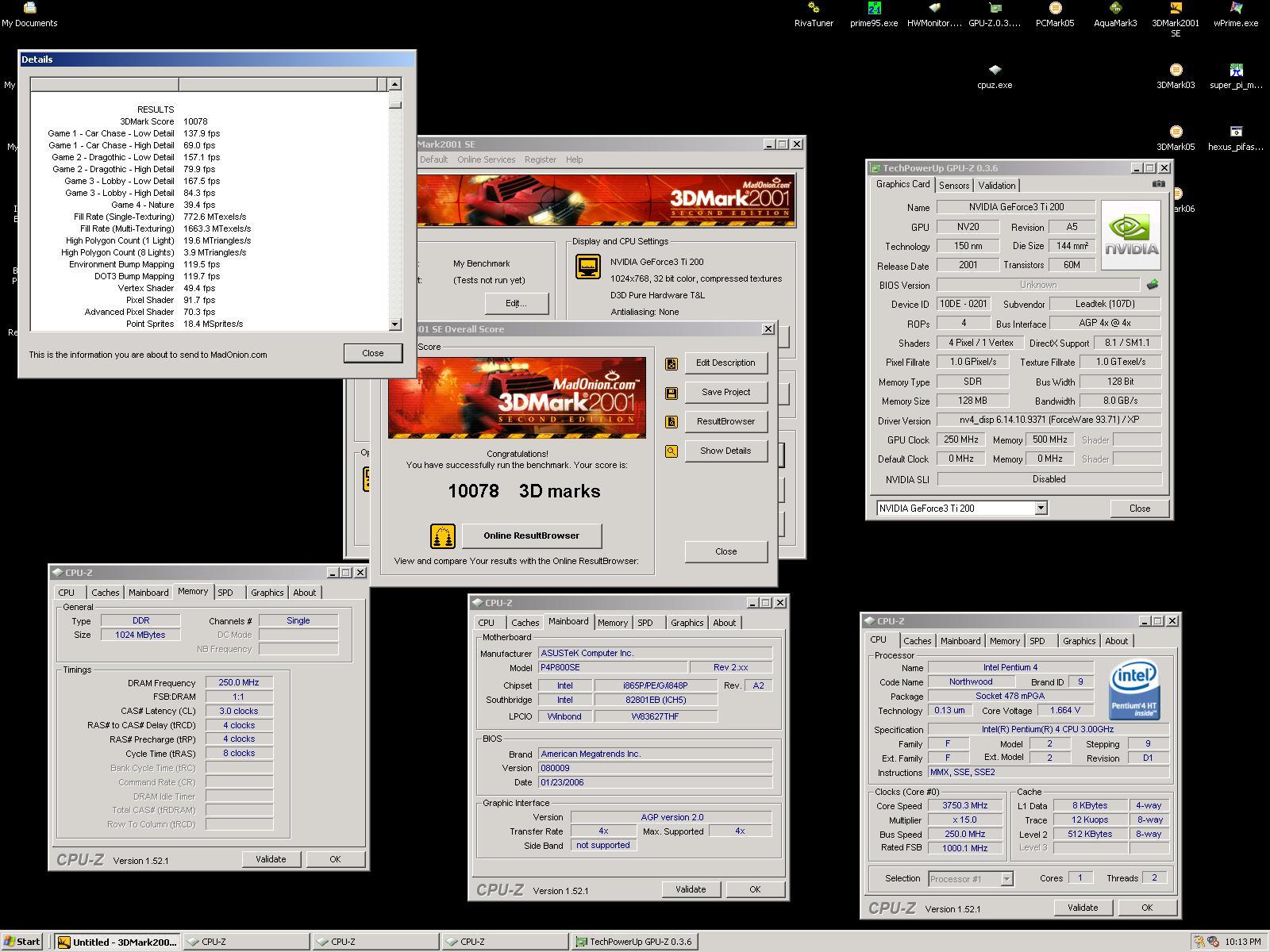
Task: Open AquaMark3 desktop icon
Action: (1115, 14)
